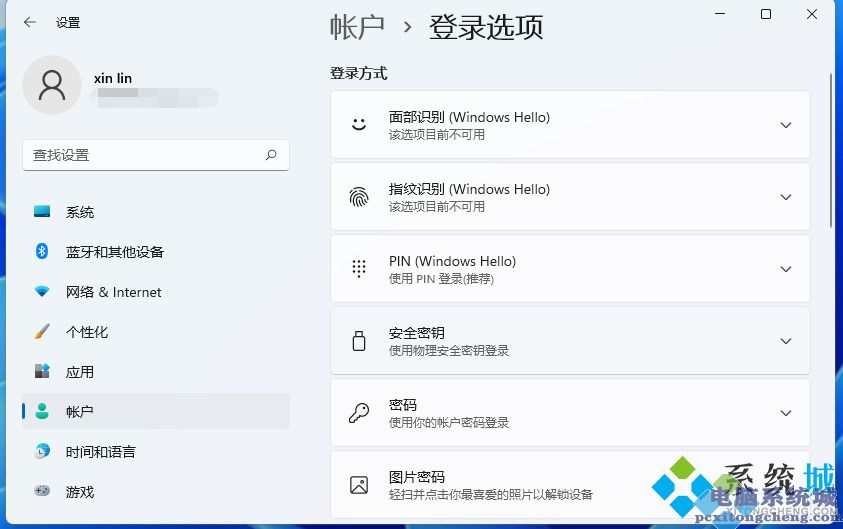843x529 pixels.
Task: Open 蓝牙和其他设备 settings category
Action: [156, 252]
